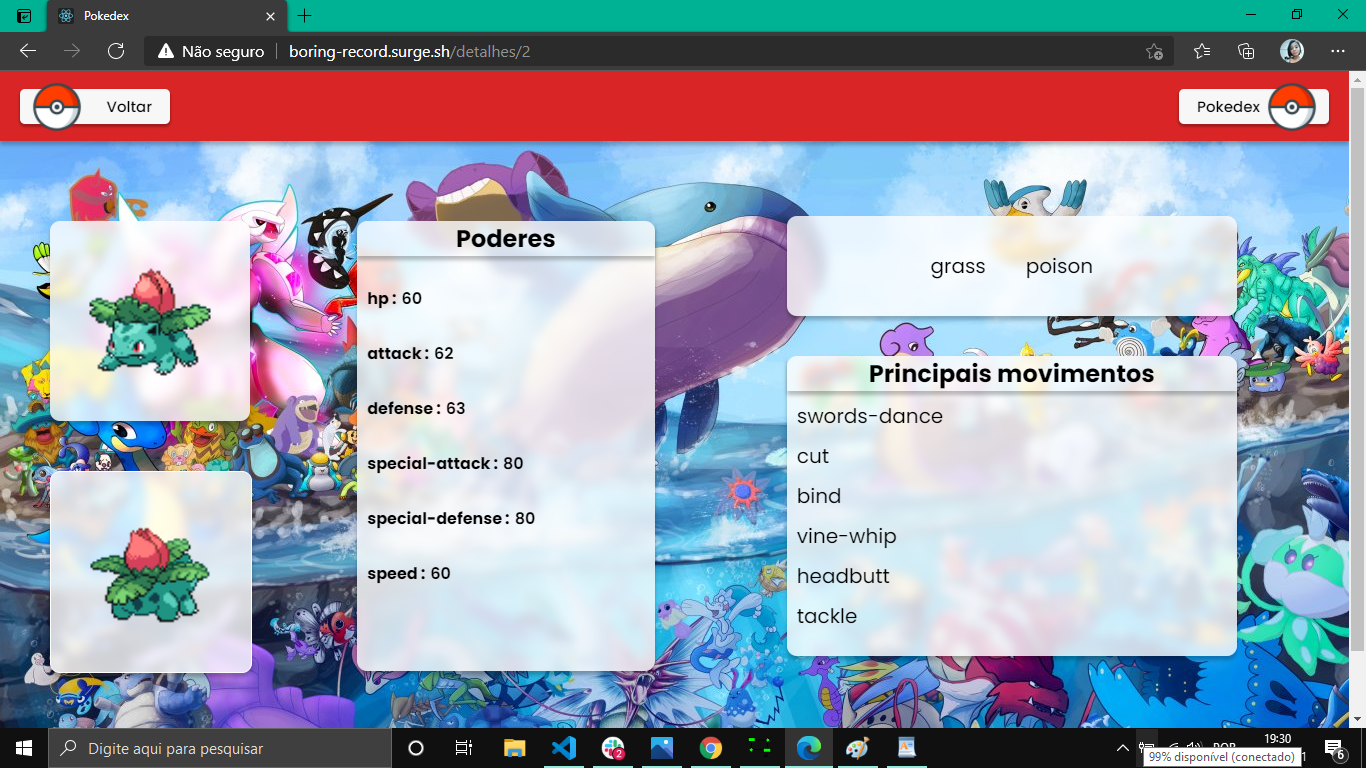Click the Pokeball icon beside Voltar
1366x768 pixels.
58,106
